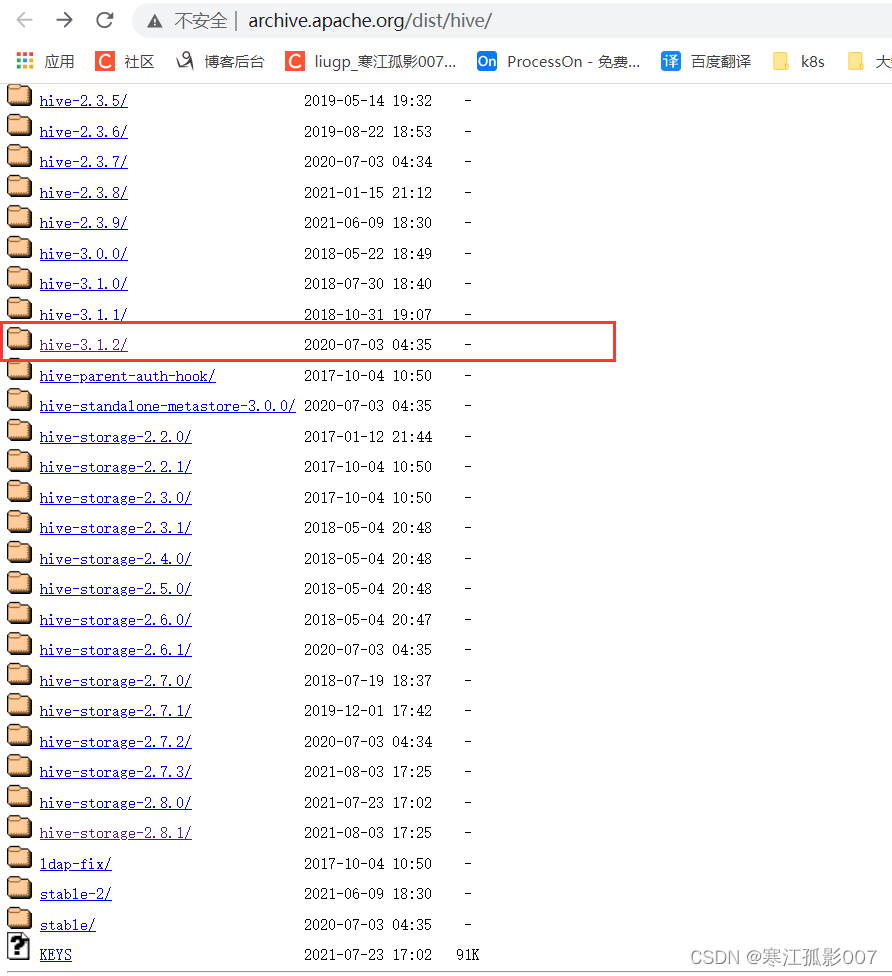Viewport: 892px width, 976px height.
Task: Open the 社区 bookmark
Action: [124, 61]
